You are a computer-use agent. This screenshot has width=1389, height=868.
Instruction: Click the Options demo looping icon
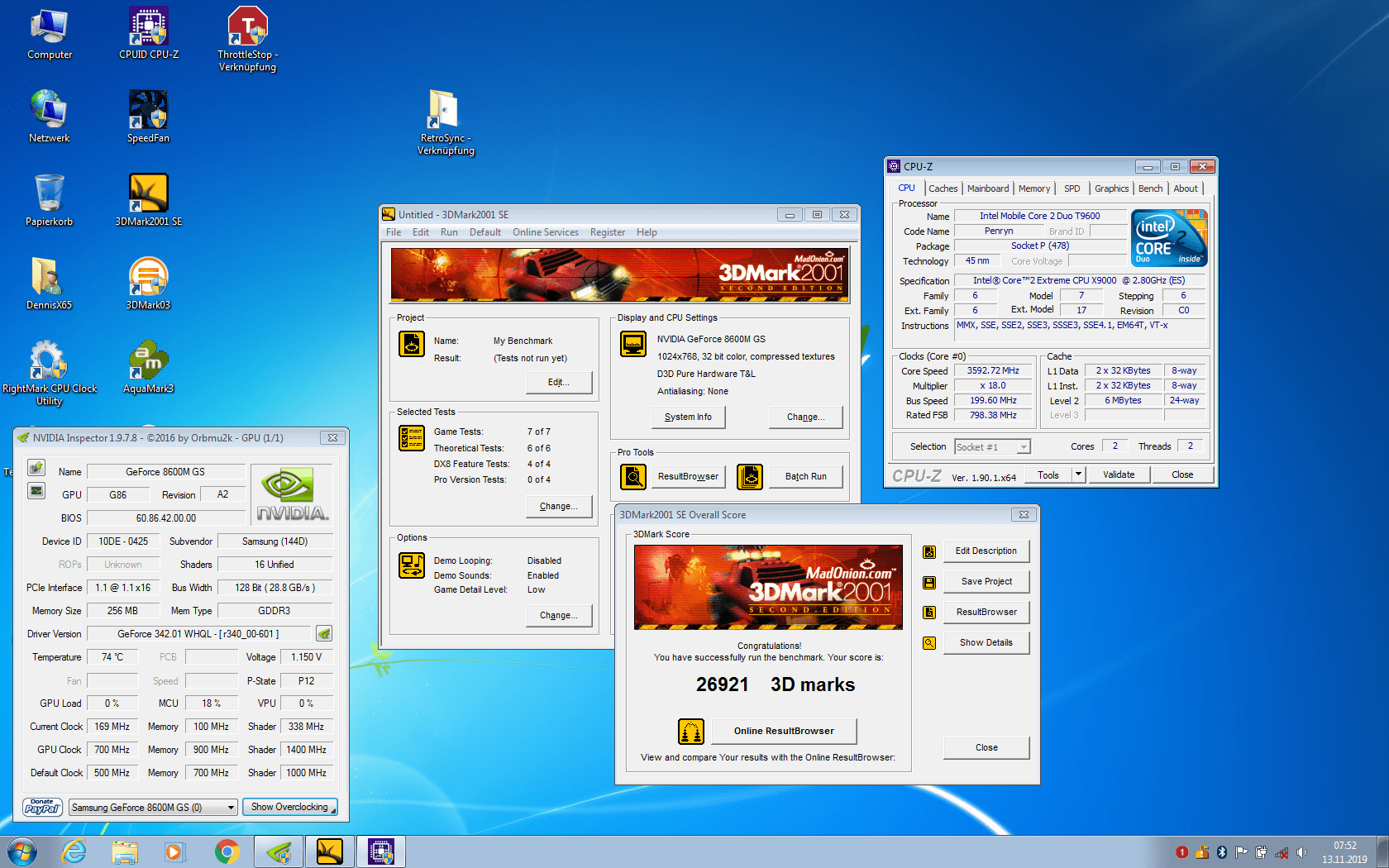[412, 565]
